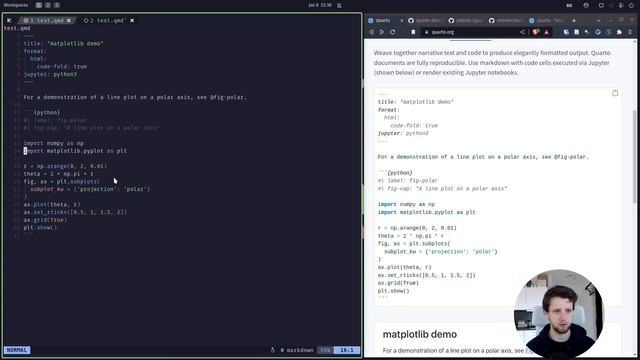640x360 pixels.
Task: Close the first test.qmd editor tab
Action: [x=69, y=20]
